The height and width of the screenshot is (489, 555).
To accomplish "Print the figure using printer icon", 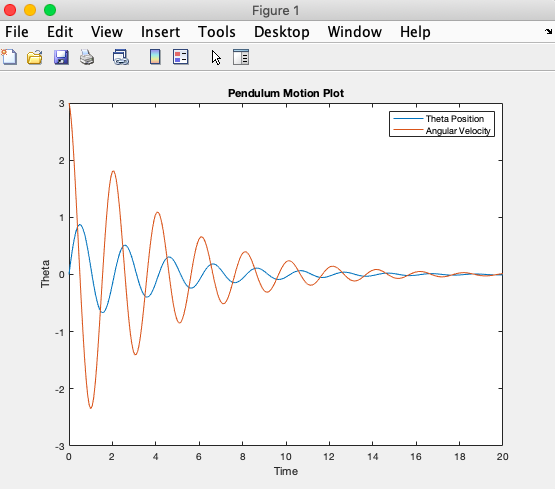I will pos(87,57).
